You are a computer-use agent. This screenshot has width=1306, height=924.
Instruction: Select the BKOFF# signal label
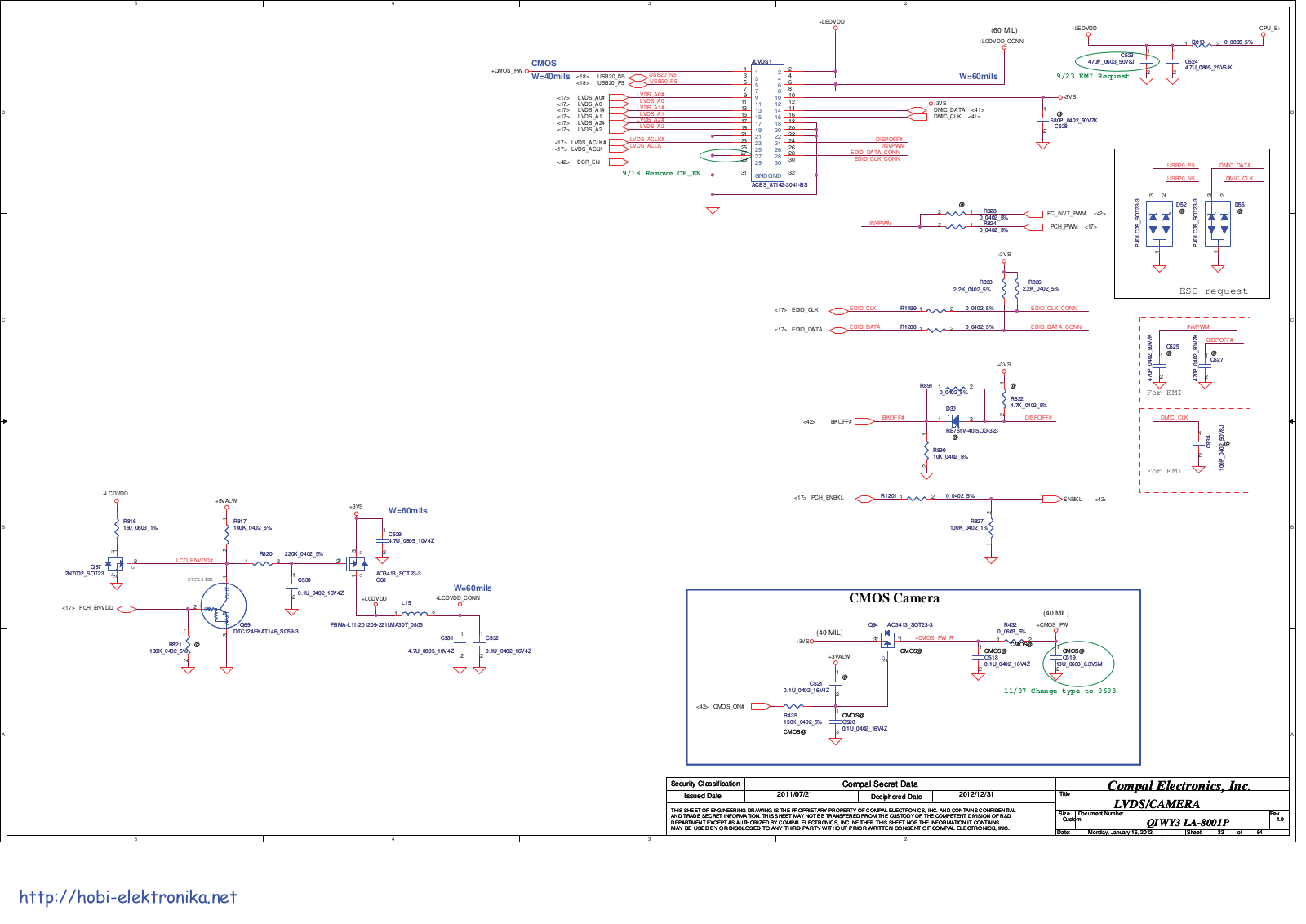pos(841,422)
